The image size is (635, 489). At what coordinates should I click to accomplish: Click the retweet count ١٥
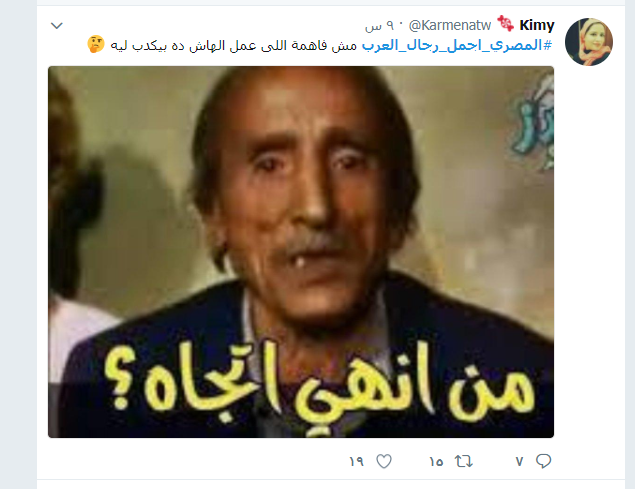coord(436,461)
